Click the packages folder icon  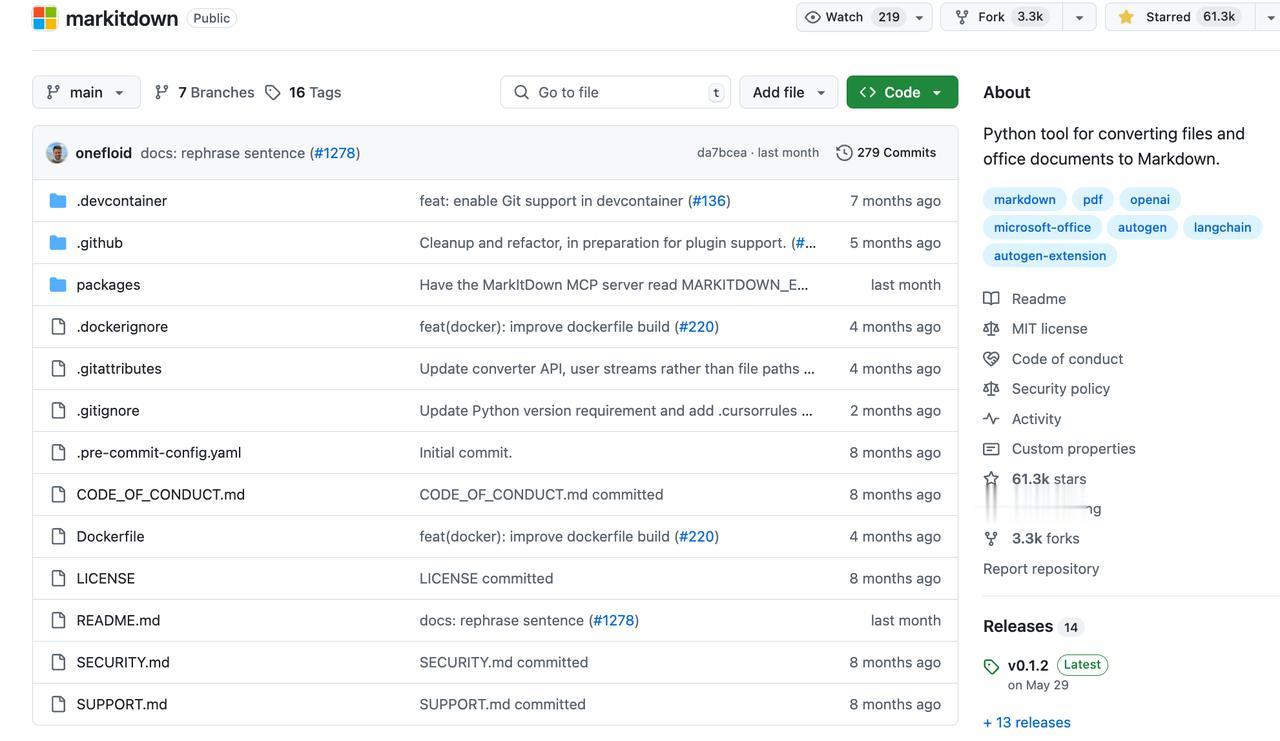pos(58,285)
